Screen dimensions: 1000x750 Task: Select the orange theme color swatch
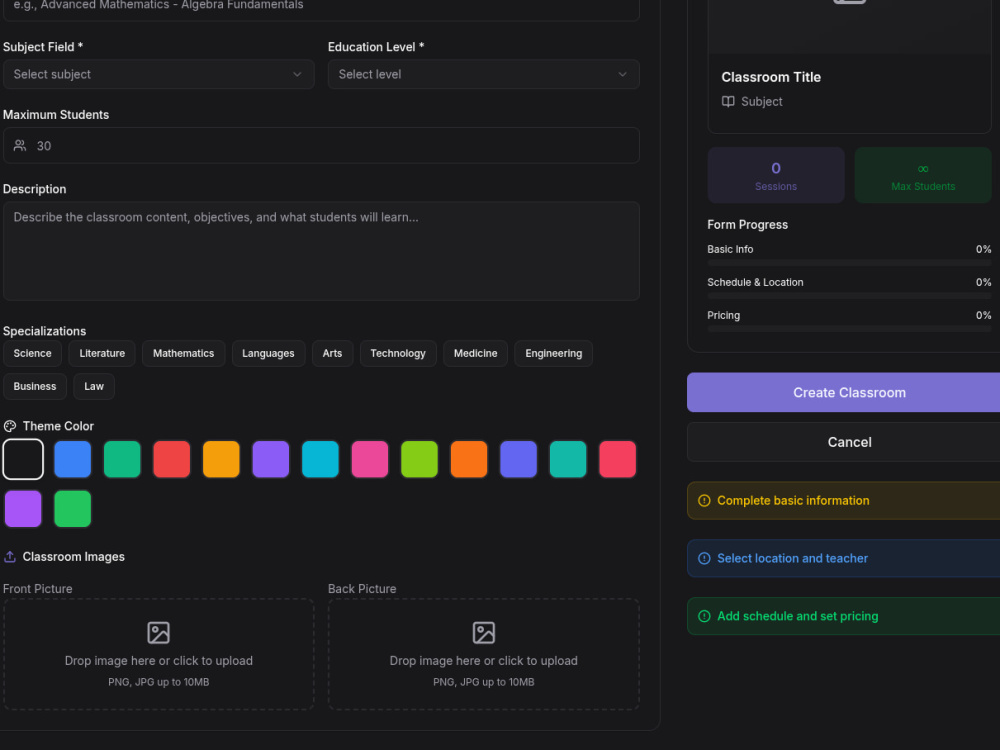pyautogui.click(x=469, y=459)
